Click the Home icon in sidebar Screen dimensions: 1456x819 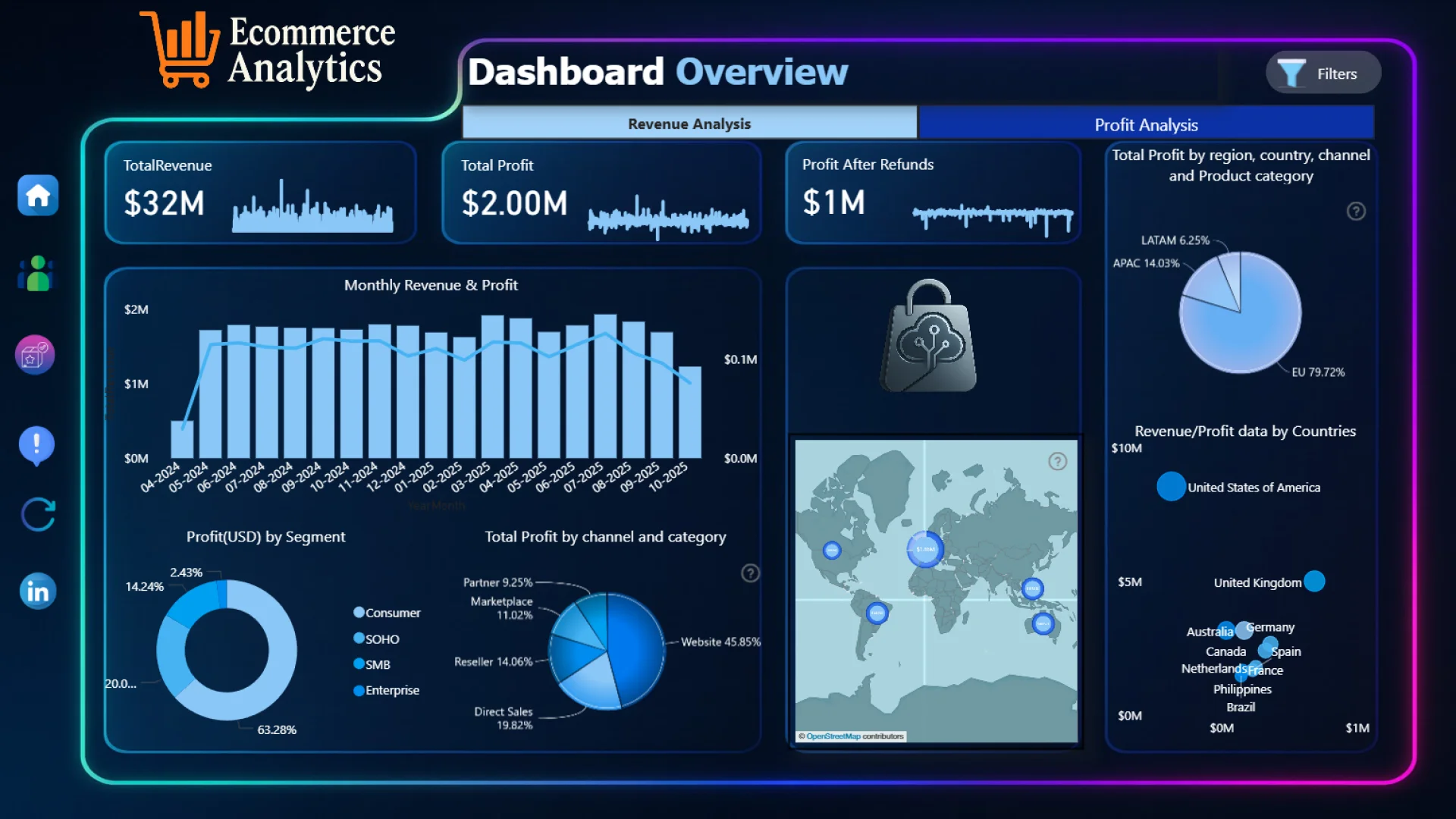(38, 196)
